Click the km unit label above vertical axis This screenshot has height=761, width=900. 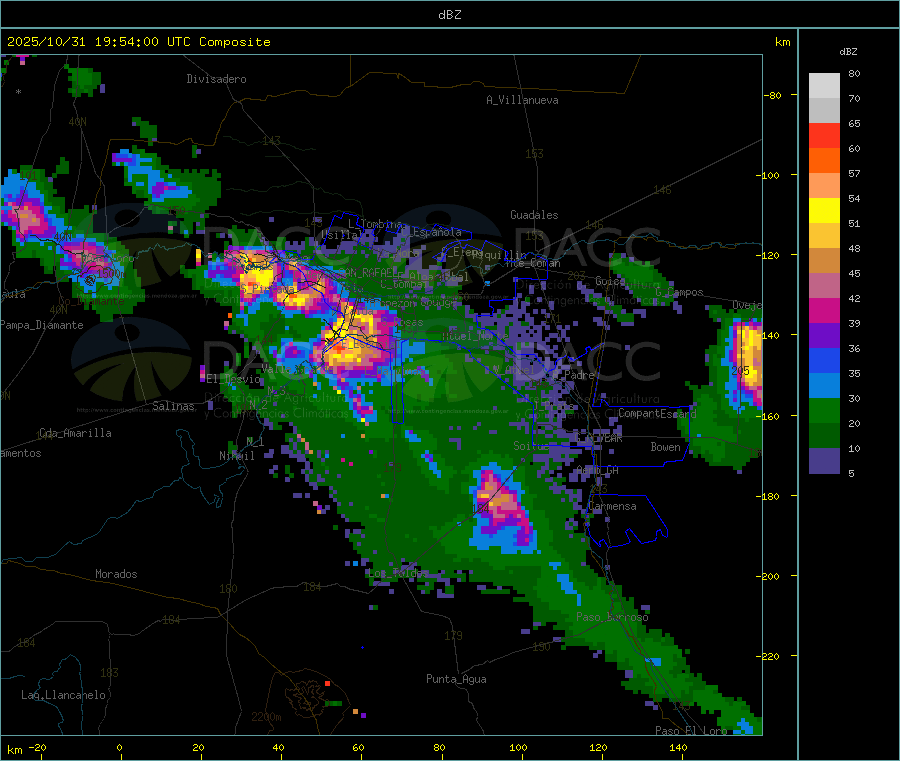782,42
